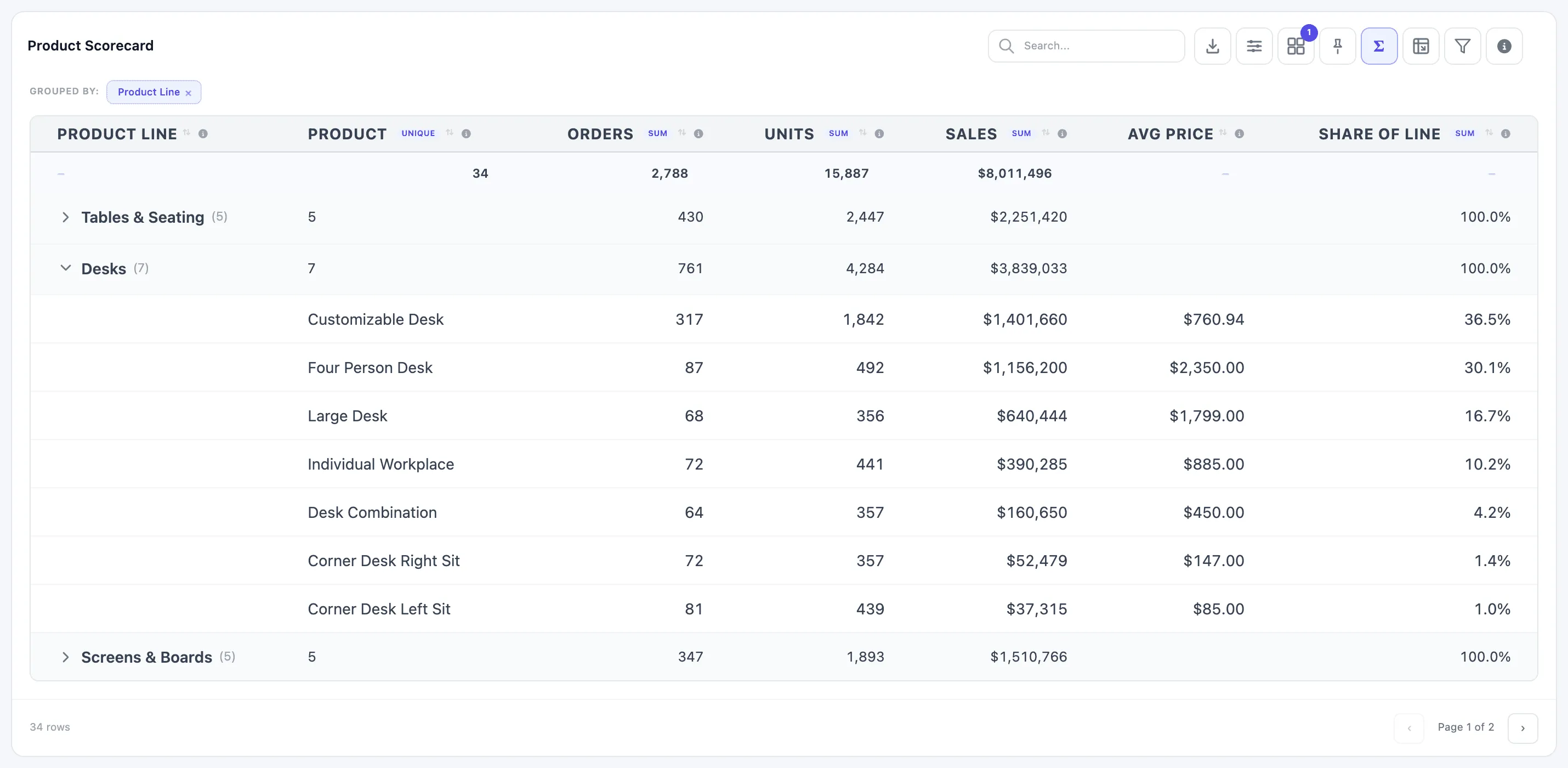Click into the Search field

[x=1087, y=46]
